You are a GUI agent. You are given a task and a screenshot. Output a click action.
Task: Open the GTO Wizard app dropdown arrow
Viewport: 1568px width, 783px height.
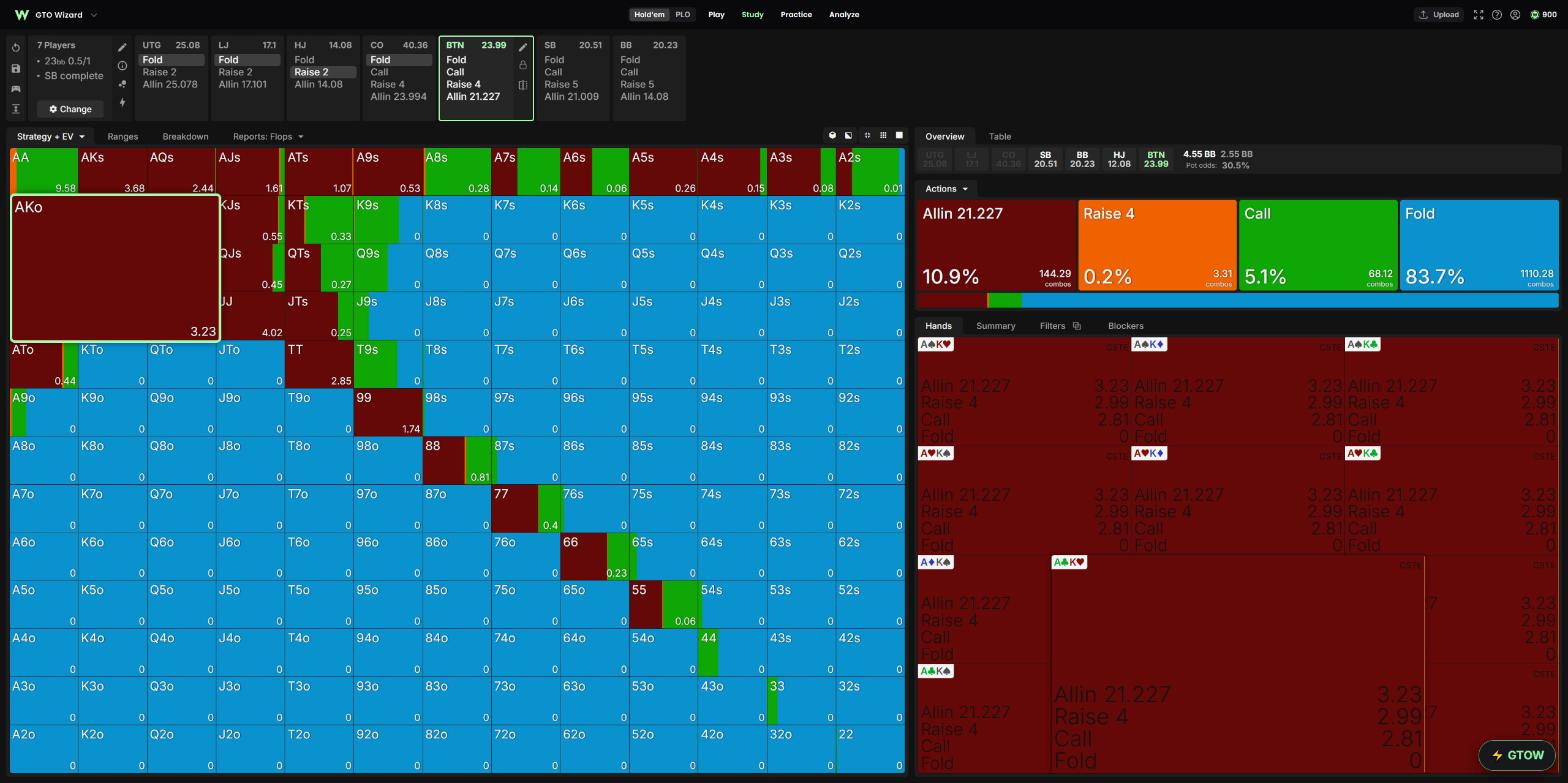point(94,15)
